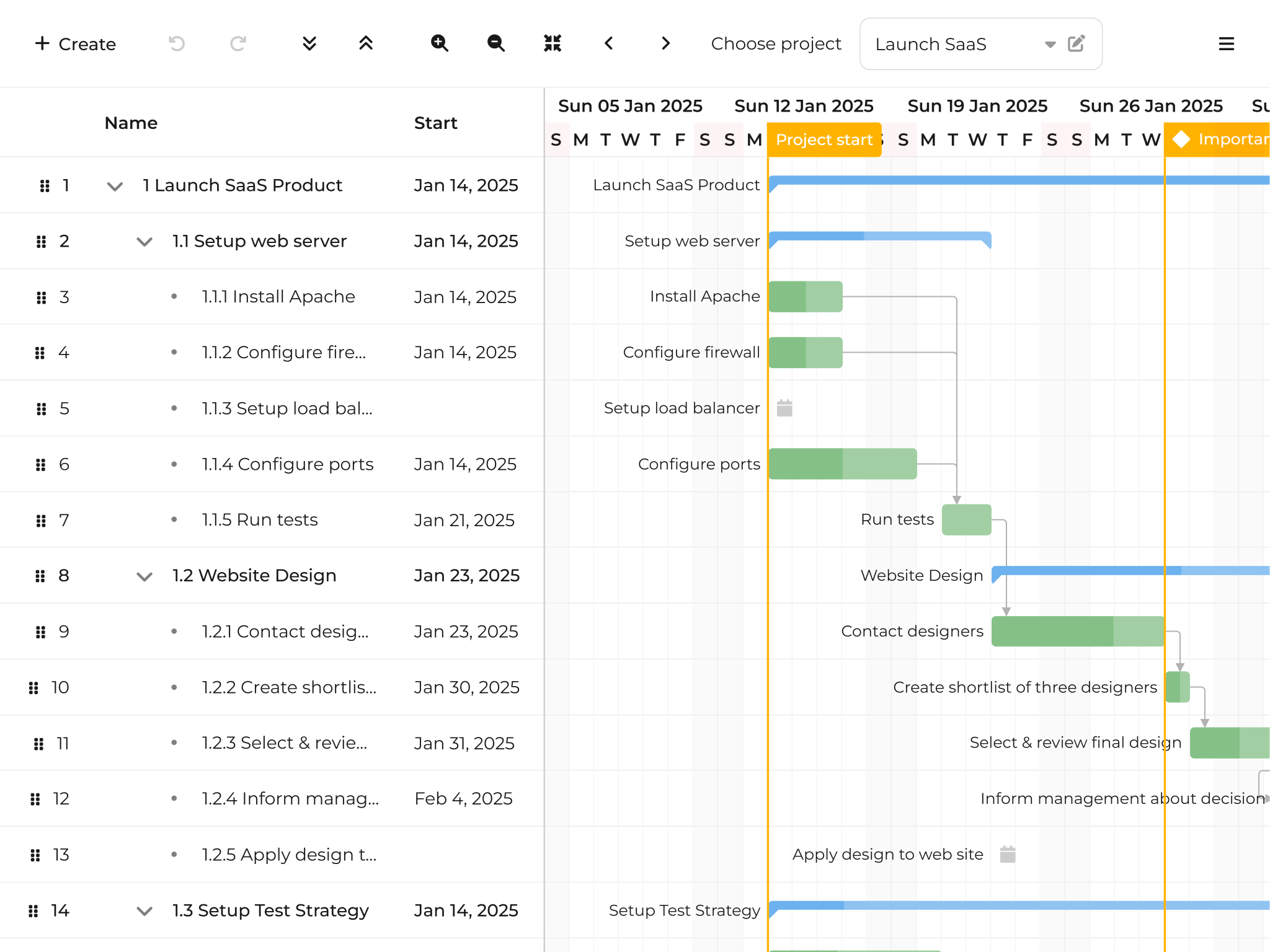The image size is (1270, 952).
Task: Click the undo icon
Action: (x=177, y=43)
